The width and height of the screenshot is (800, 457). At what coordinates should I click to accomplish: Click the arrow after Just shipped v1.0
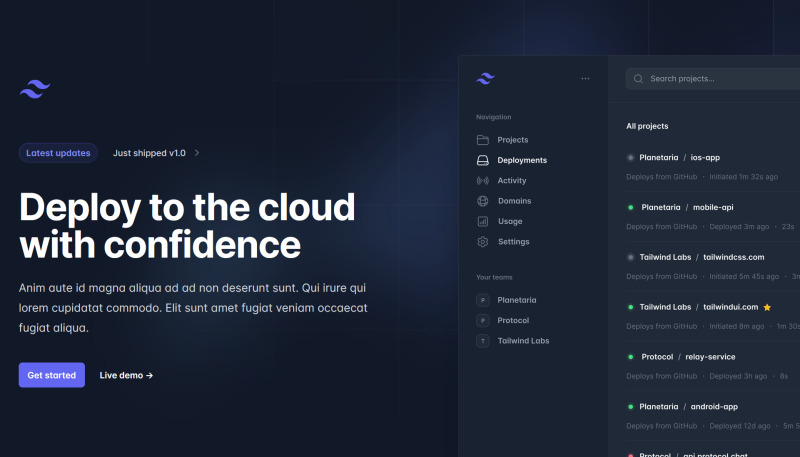tap(197, 153)
